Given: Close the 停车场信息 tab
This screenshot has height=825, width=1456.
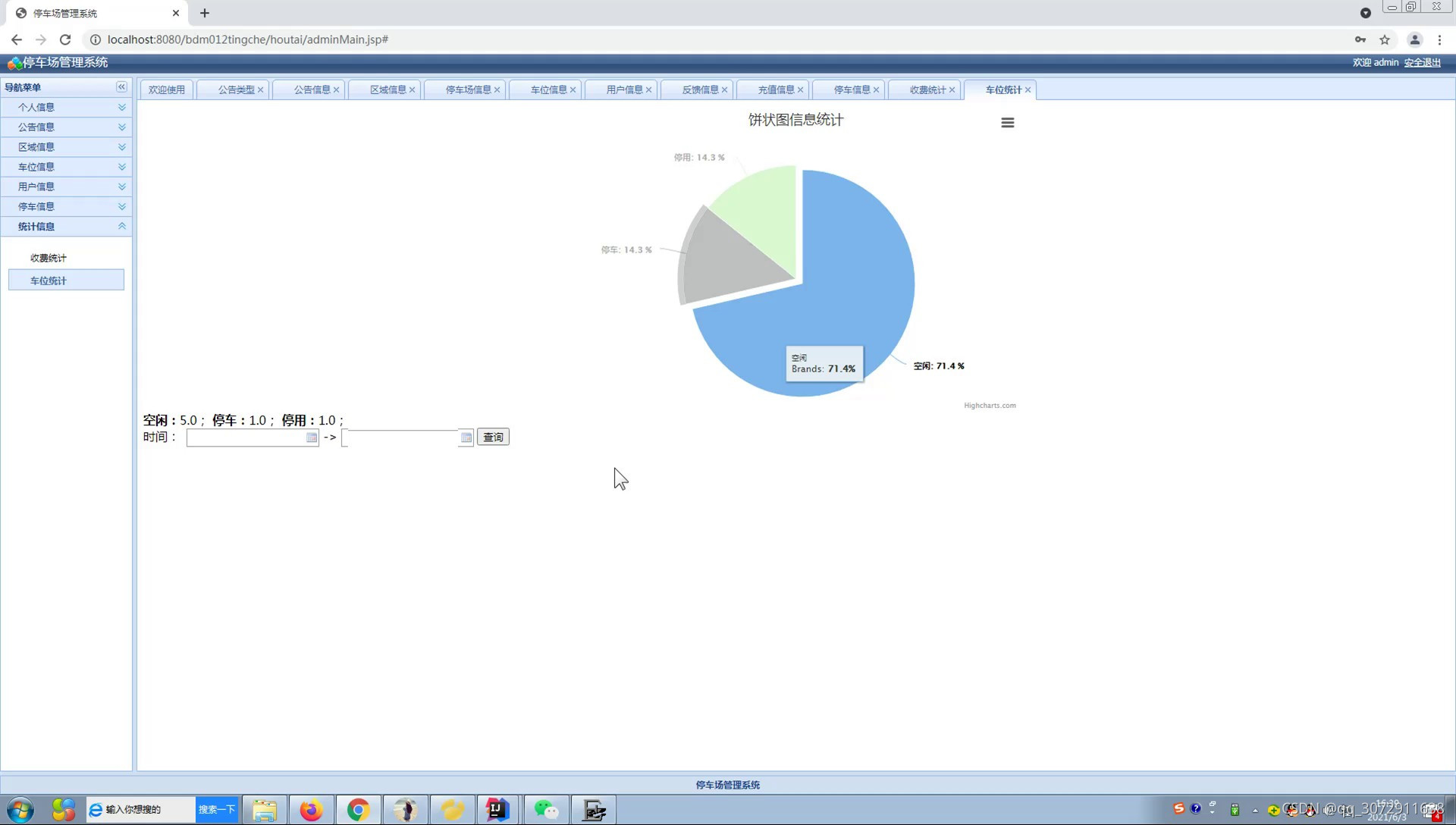Looking at the screenshot, I should 497,90.
